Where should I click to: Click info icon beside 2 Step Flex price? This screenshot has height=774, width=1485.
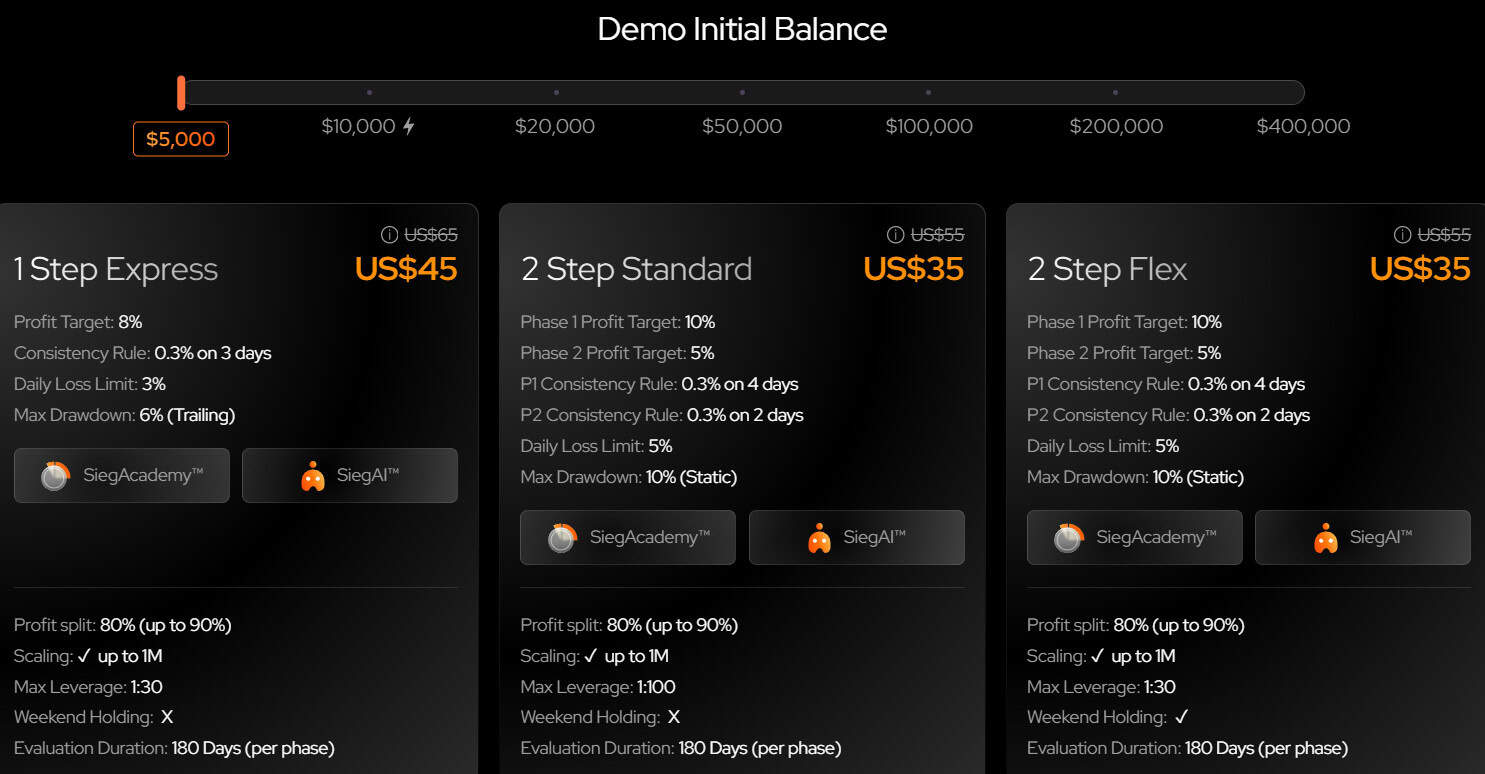(1402, 235)
